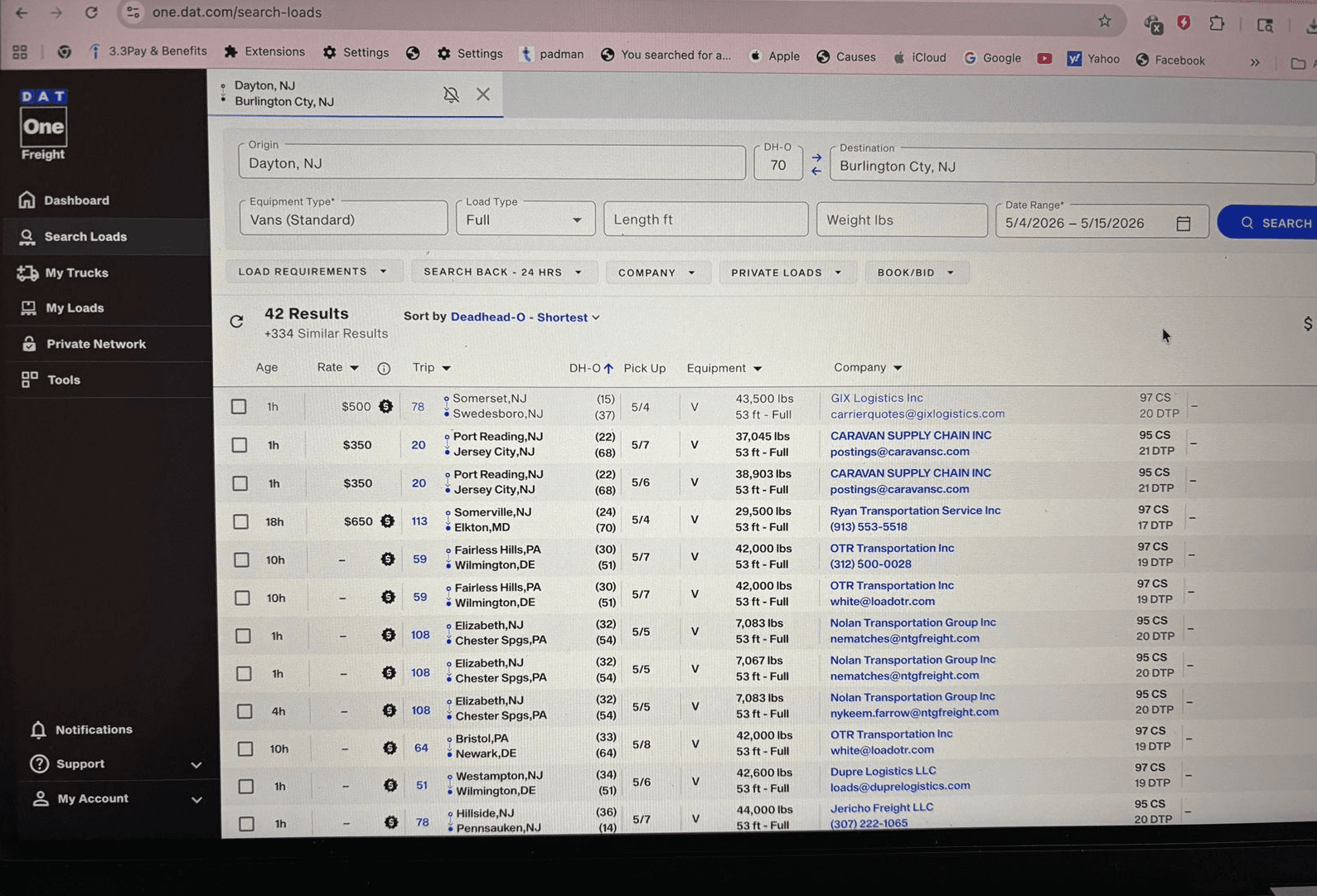Open the My Loads icon
Image resolution: width=1317 pixels, height=896 pixels.
coord(28,308)
